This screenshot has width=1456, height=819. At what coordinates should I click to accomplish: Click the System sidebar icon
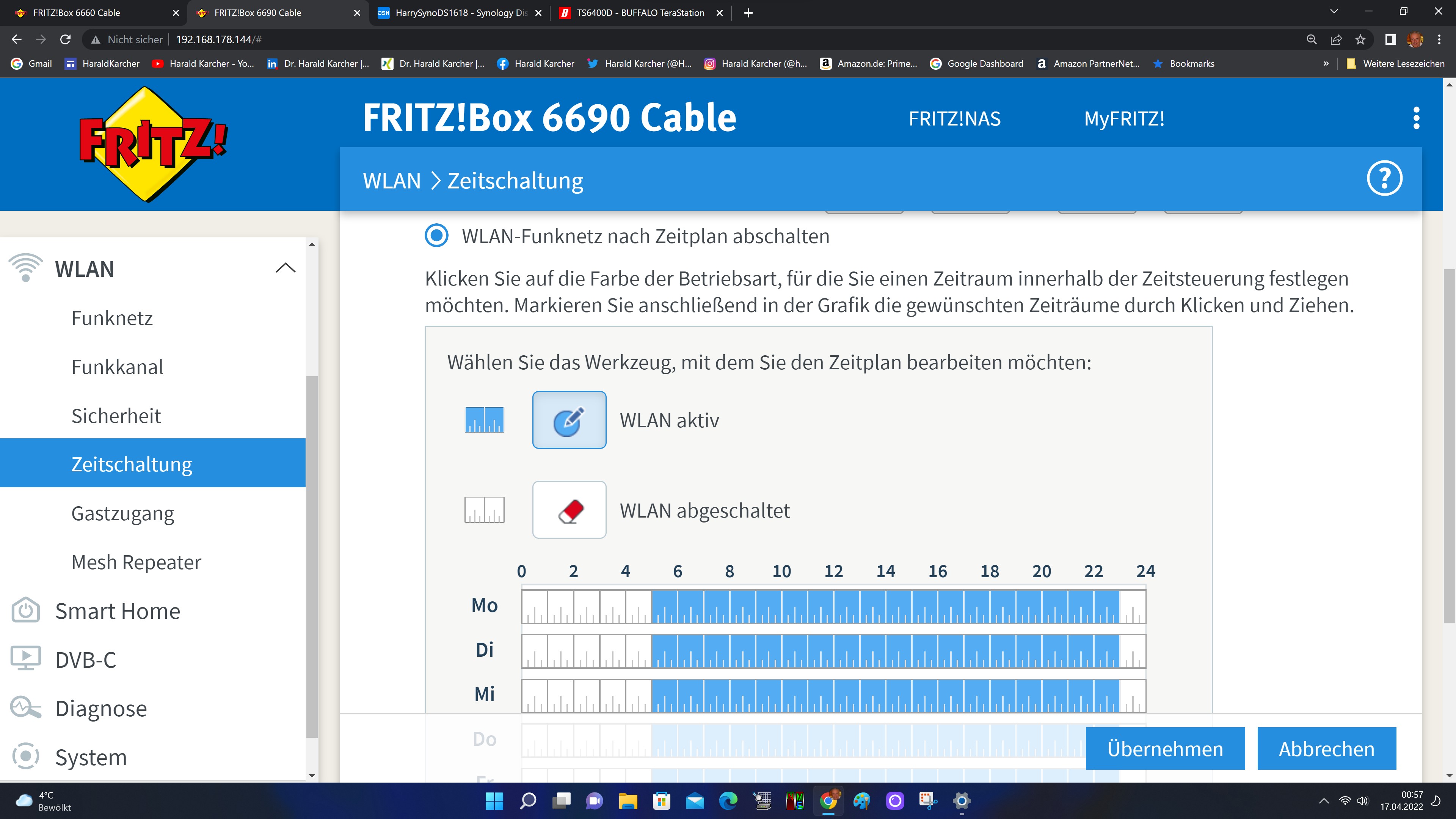(25, 756)
